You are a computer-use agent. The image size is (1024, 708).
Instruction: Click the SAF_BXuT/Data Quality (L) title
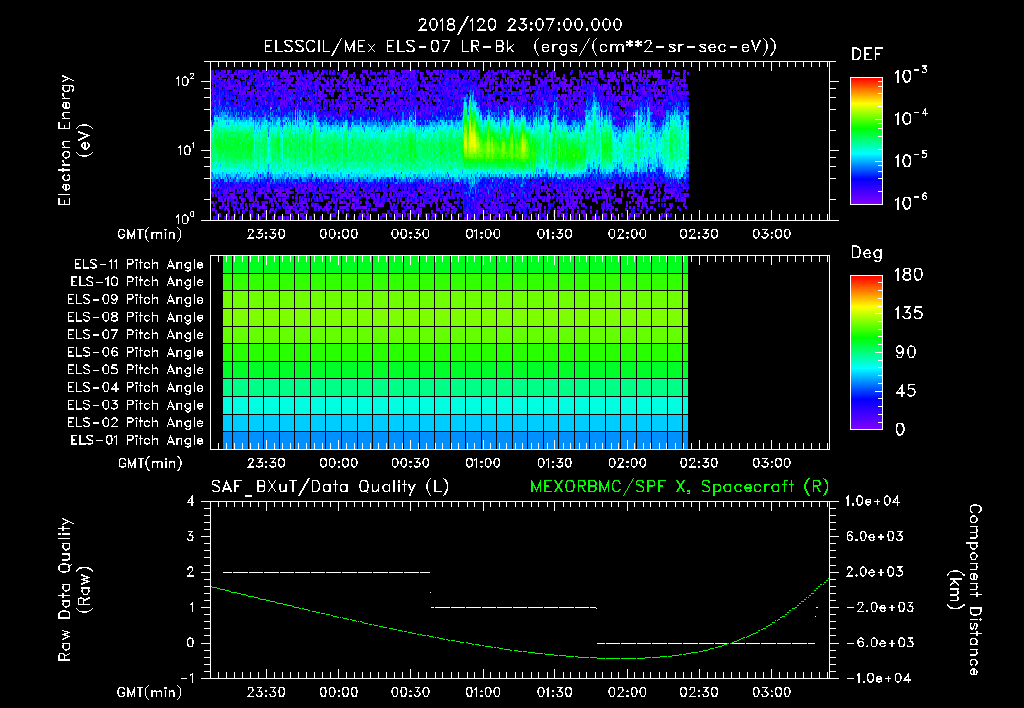click(x=330, y=487)
